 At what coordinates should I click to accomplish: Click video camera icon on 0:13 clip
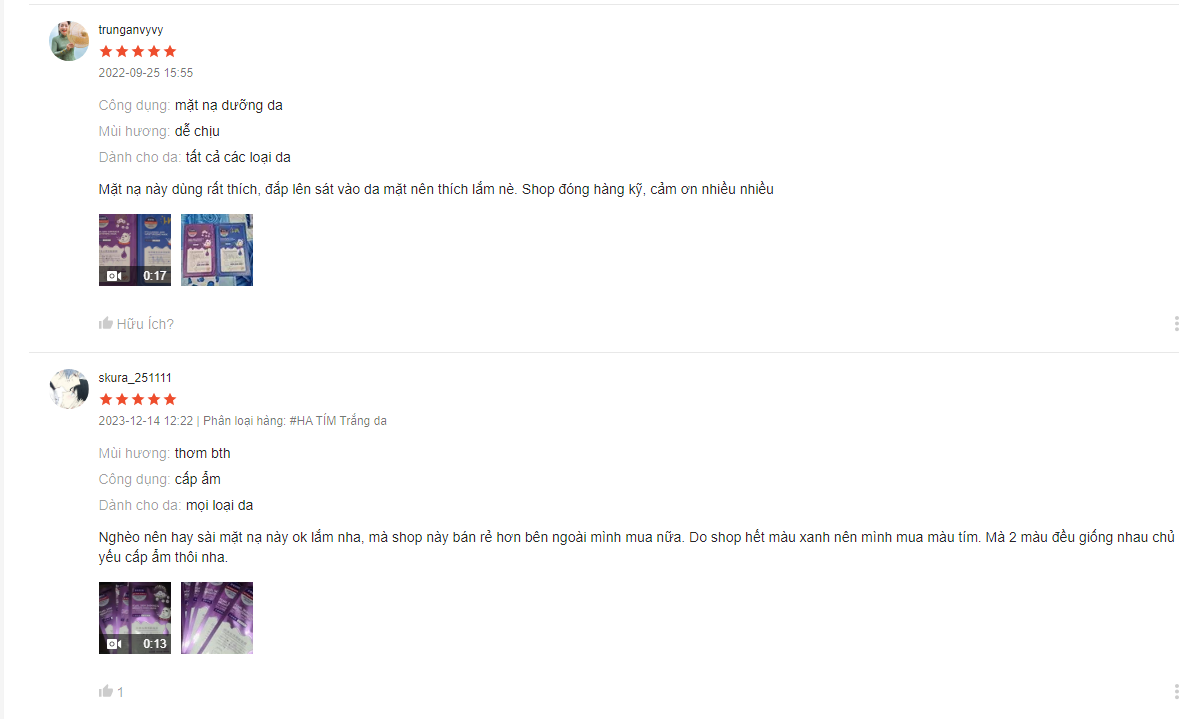coord(115,643)
